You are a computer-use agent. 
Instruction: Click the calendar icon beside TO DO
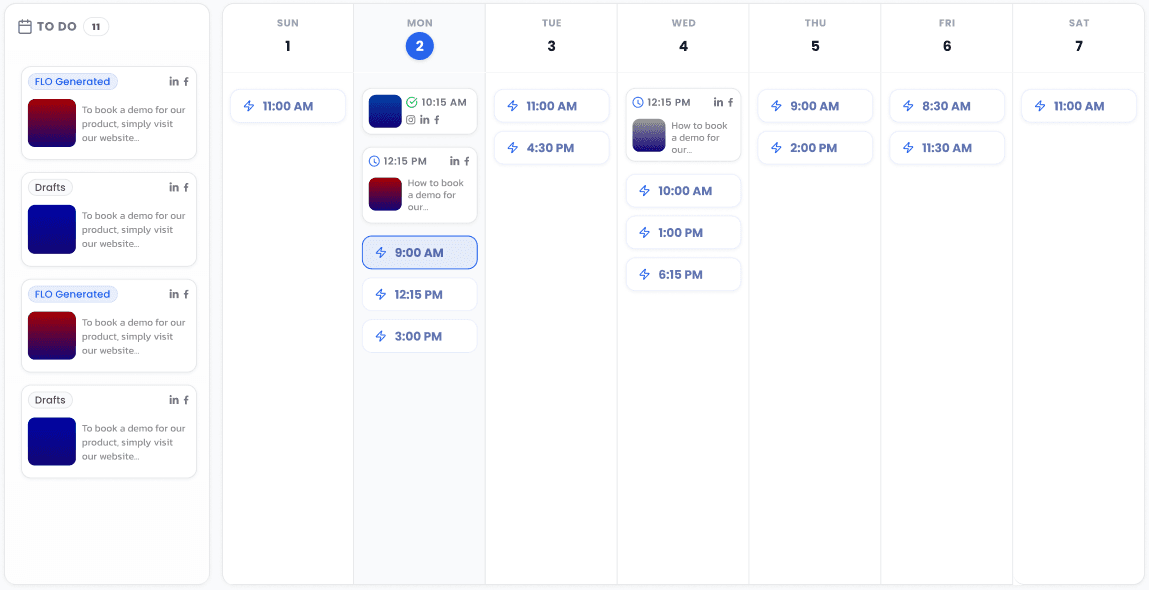[x=25, y=27]
